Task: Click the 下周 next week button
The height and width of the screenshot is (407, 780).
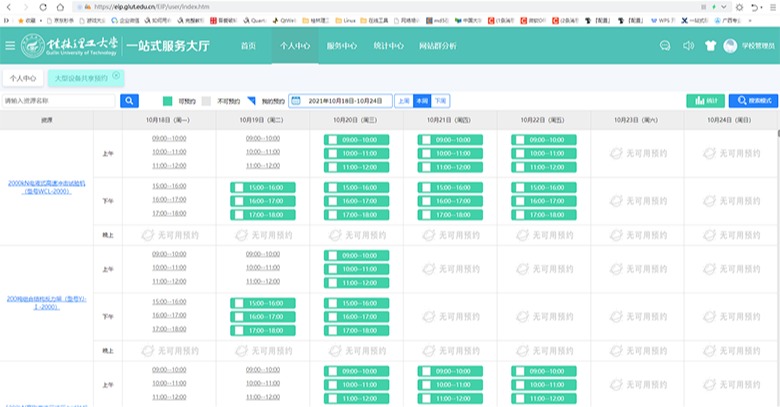Action: [x=440, y=101]
